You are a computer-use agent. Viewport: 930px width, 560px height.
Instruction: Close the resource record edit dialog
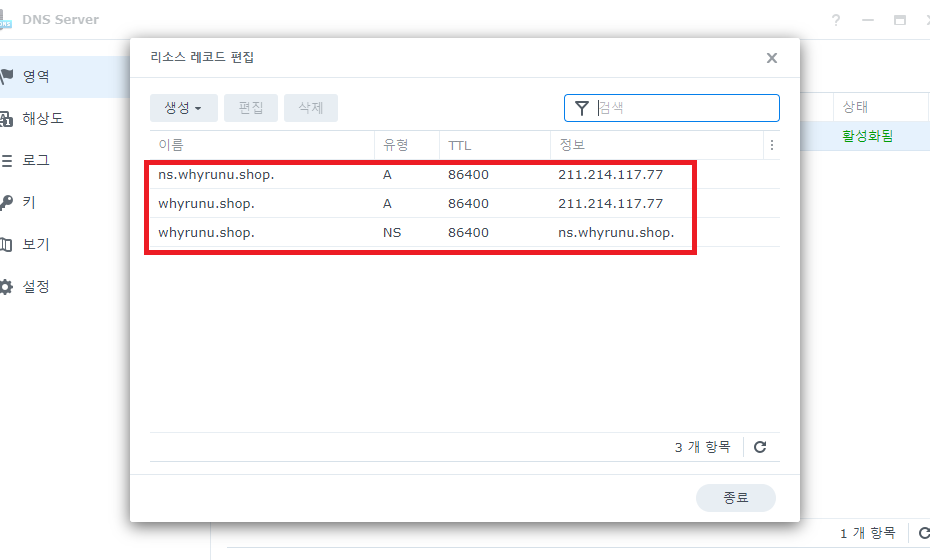tap(772, 58)
